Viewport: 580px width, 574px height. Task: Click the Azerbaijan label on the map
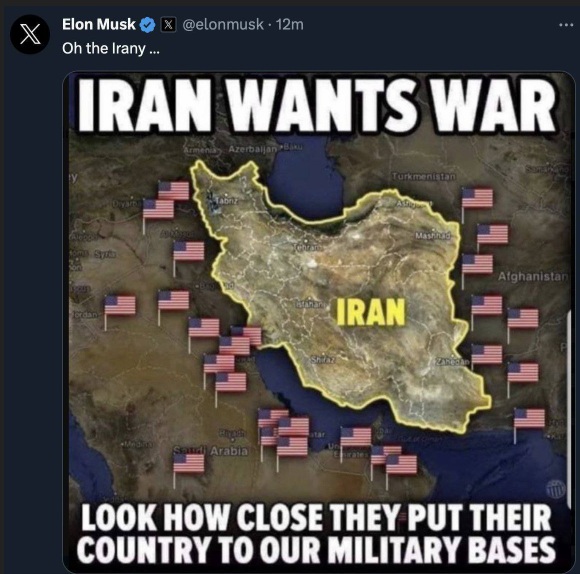tap(253, 149)
